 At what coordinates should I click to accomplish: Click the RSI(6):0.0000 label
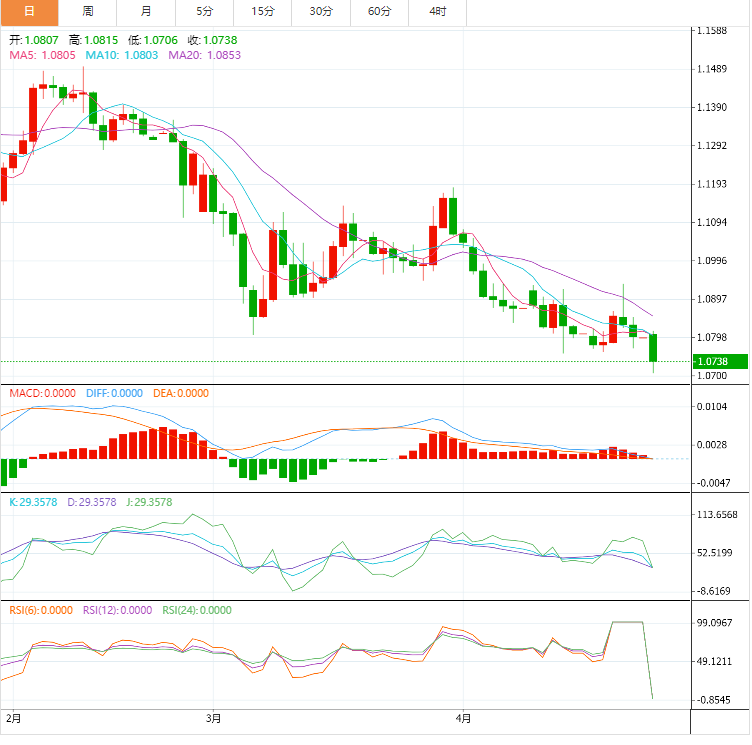pyautogui.click(x=41, y=610)
